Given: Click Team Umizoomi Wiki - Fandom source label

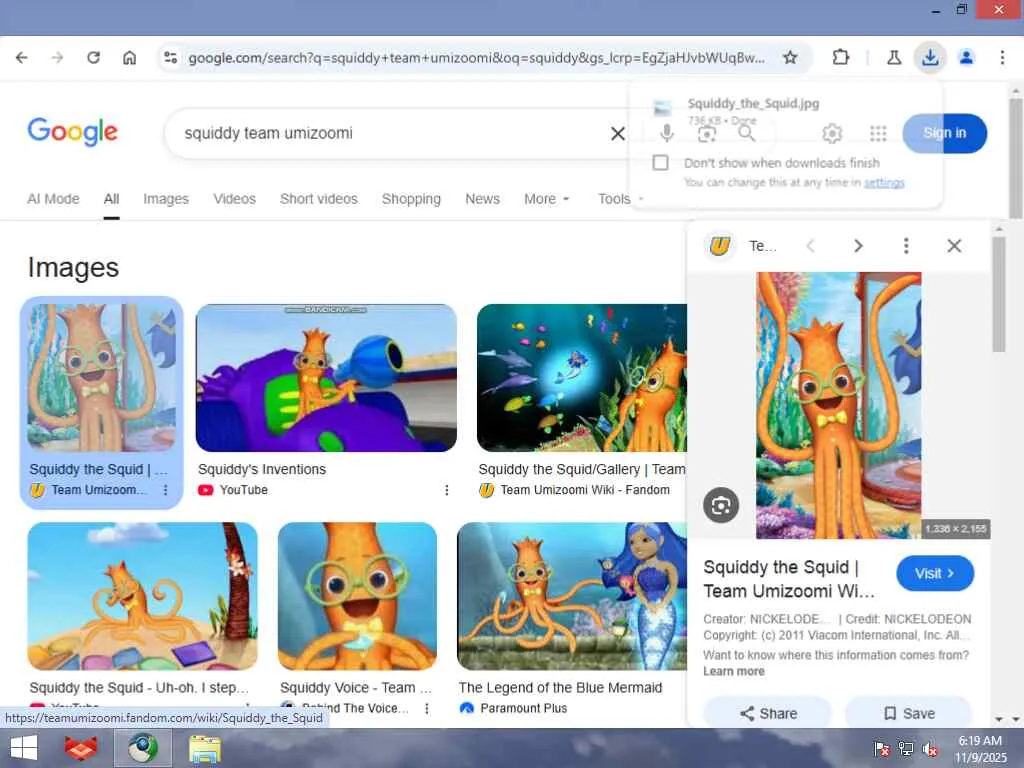Looking at the screenshot, I should point(585,490).
